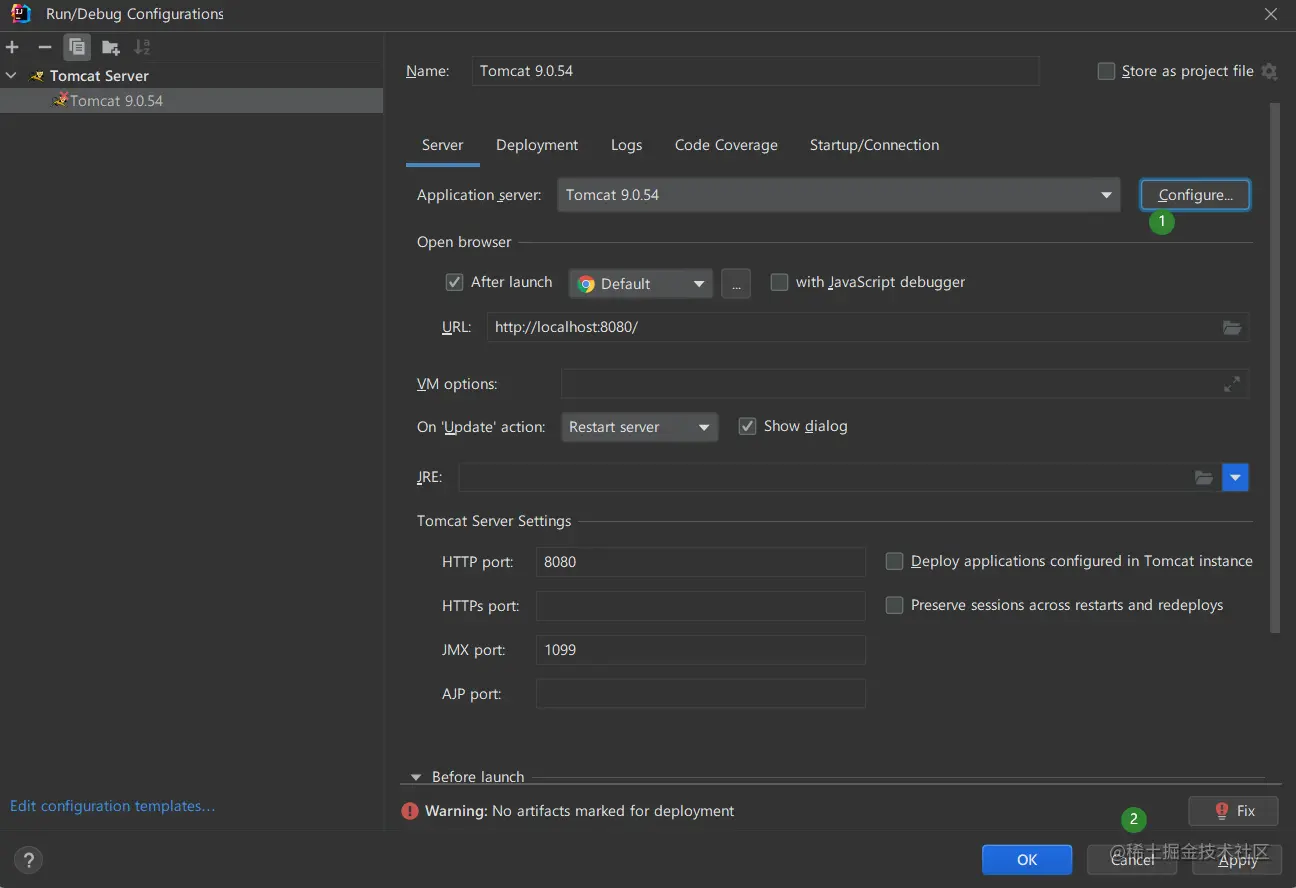Screen dimensions: 1296x888
Task: Enable with JavaScript debugger
Action: pyautogui.click(x=779, y=283)
